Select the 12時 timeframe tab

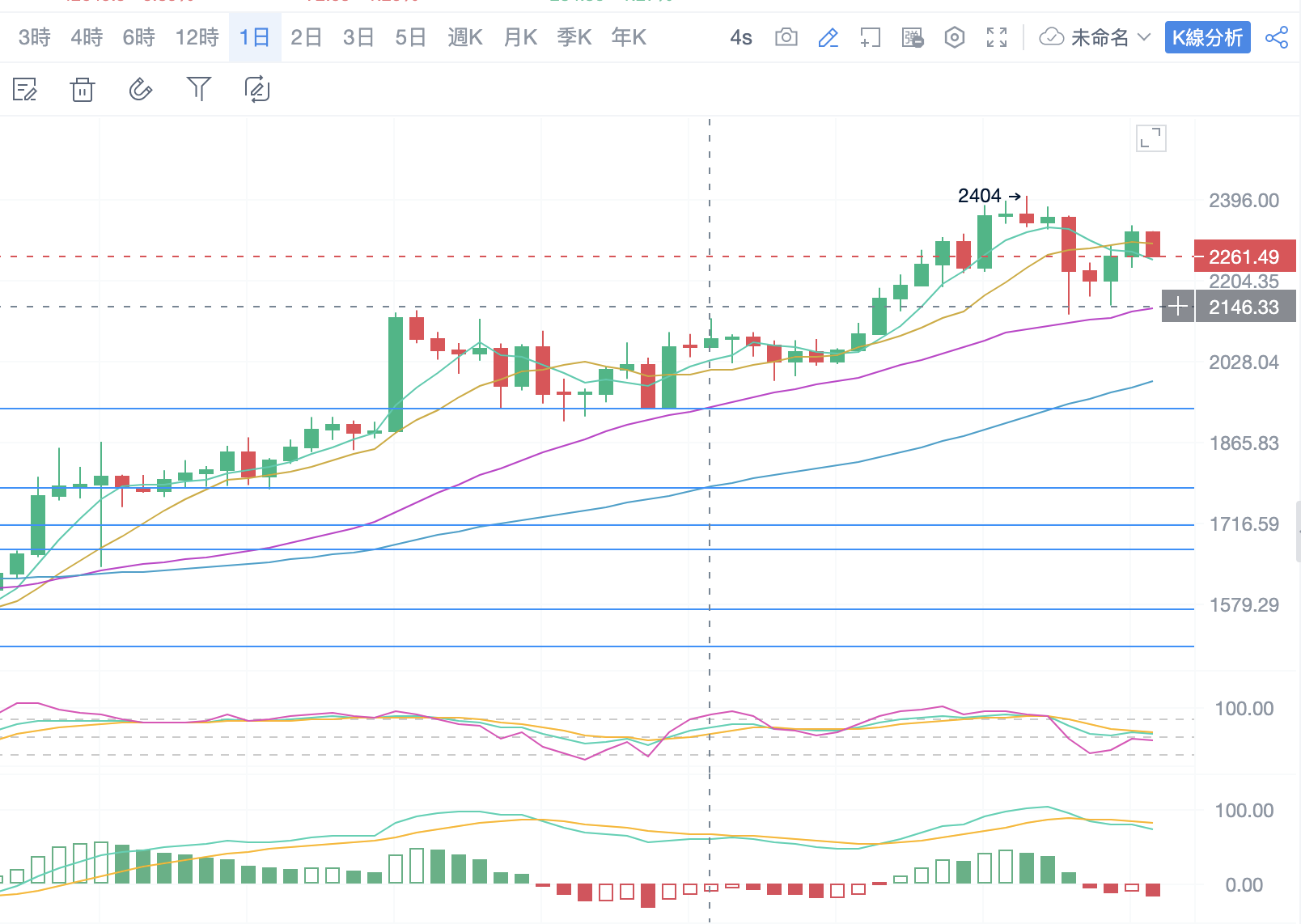197,37
